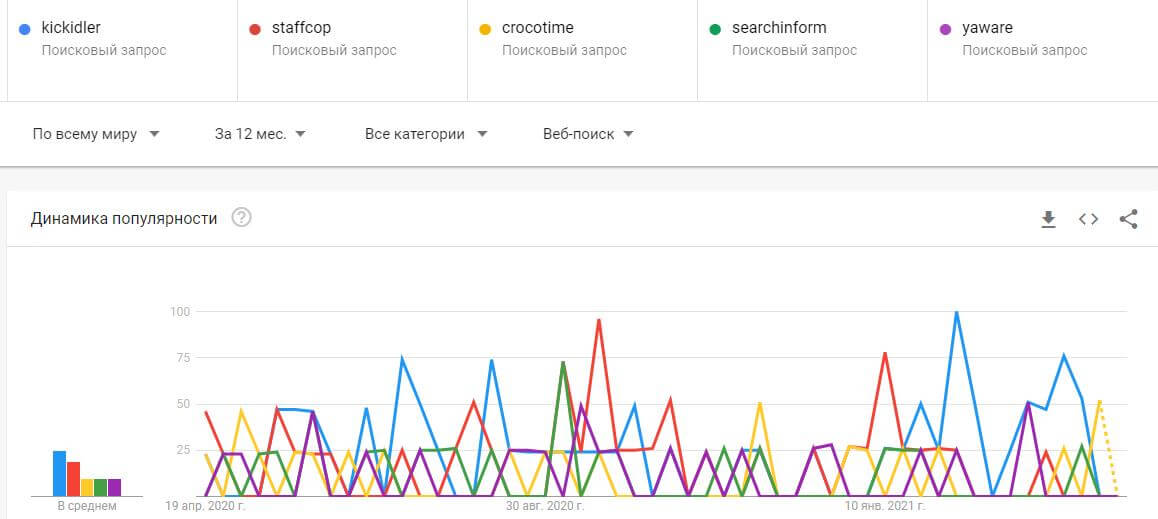1158x519 pixels.
Task: Expand the 'Все категории' dropdown
Action: click(x=426, y=134)
